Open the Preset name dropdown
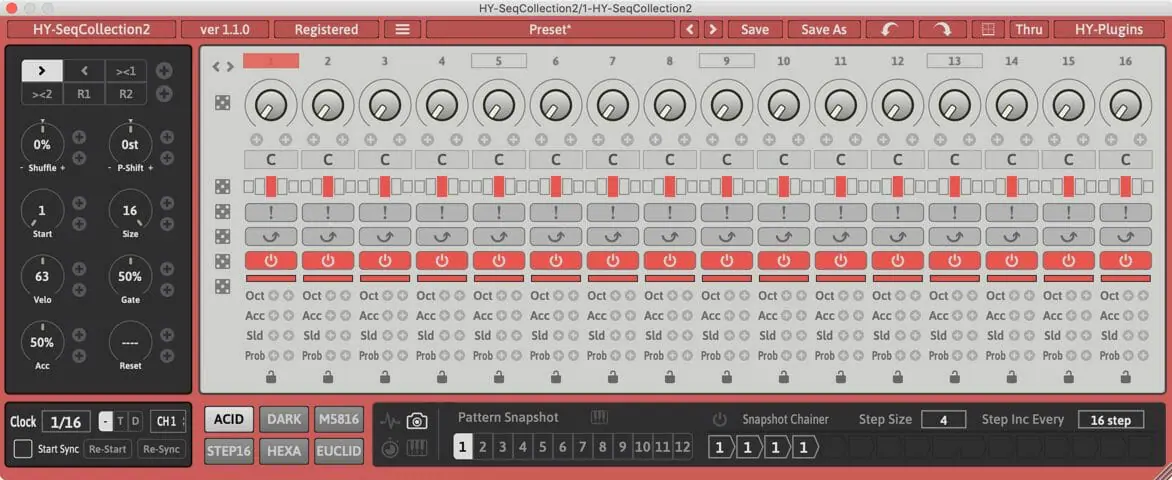The width and height of the screenshot is (1172, 480). coord(549,29)
